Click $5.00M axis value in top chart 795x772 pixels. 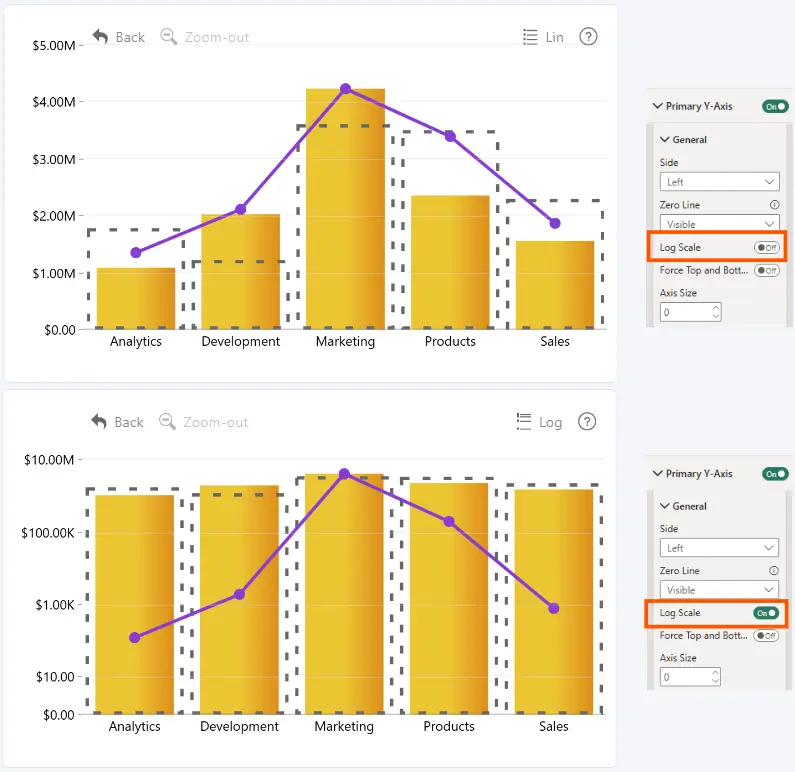(x=54, y=46)
